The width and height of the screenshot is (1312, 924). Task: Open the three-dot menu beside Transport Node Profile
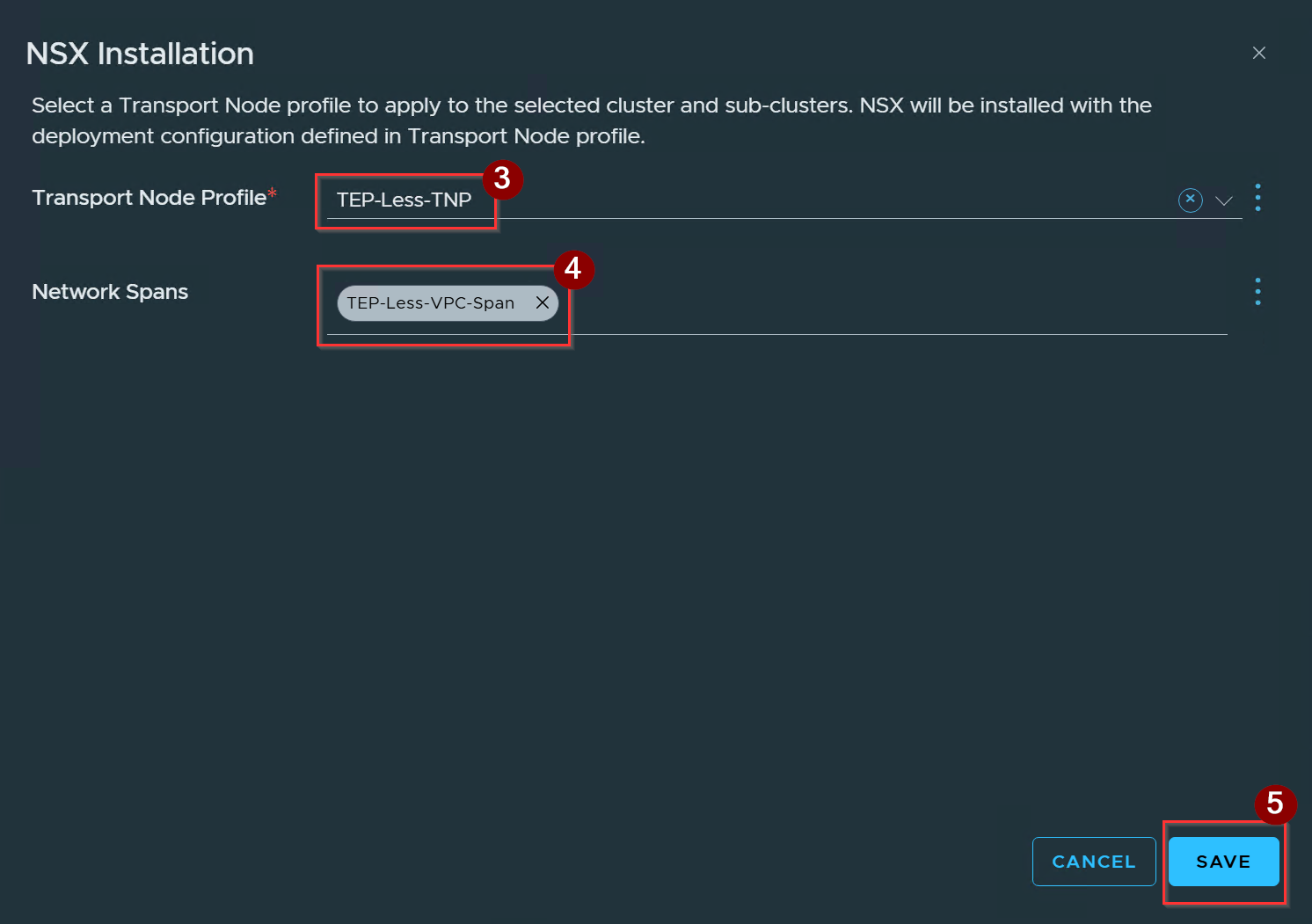tap(1257, 198)
